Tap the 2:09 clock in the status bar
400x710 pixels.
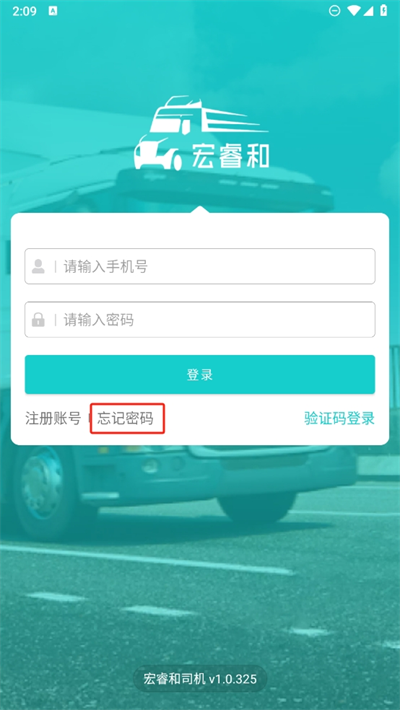pyautogui.click(x=24, y=11)
